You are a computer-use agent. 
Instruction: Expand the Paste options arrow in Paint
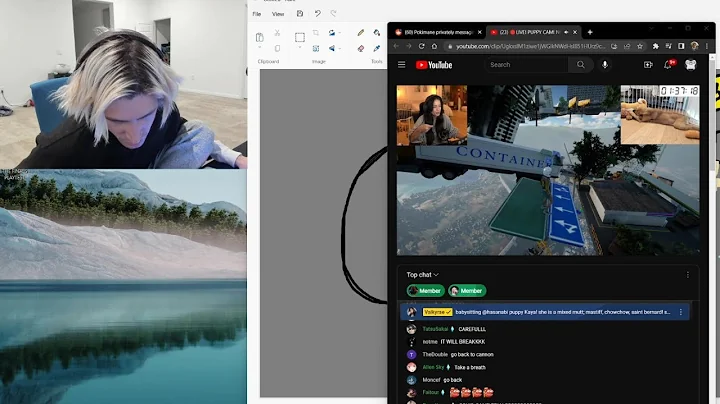(259, 47)
